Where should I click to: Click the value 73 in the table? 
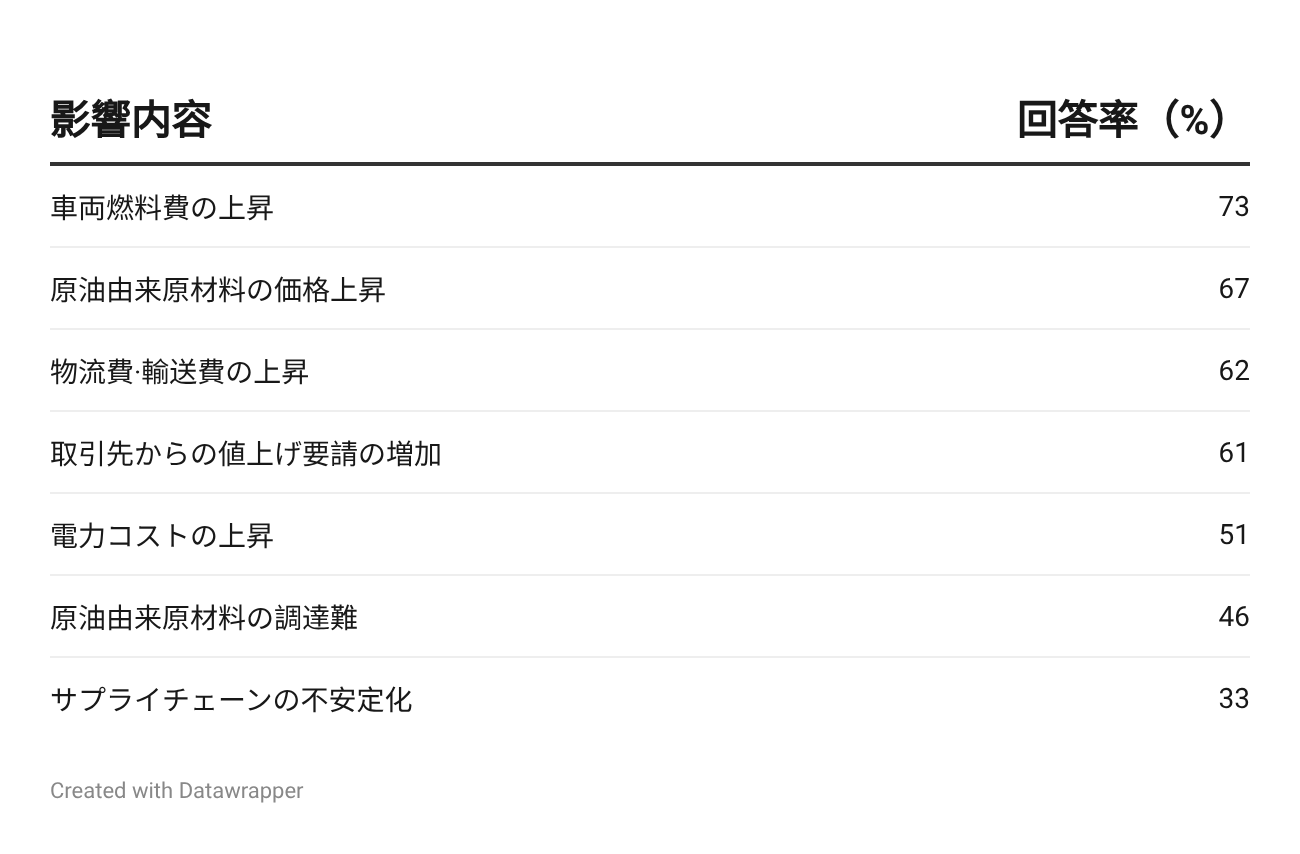[1233, 207]
